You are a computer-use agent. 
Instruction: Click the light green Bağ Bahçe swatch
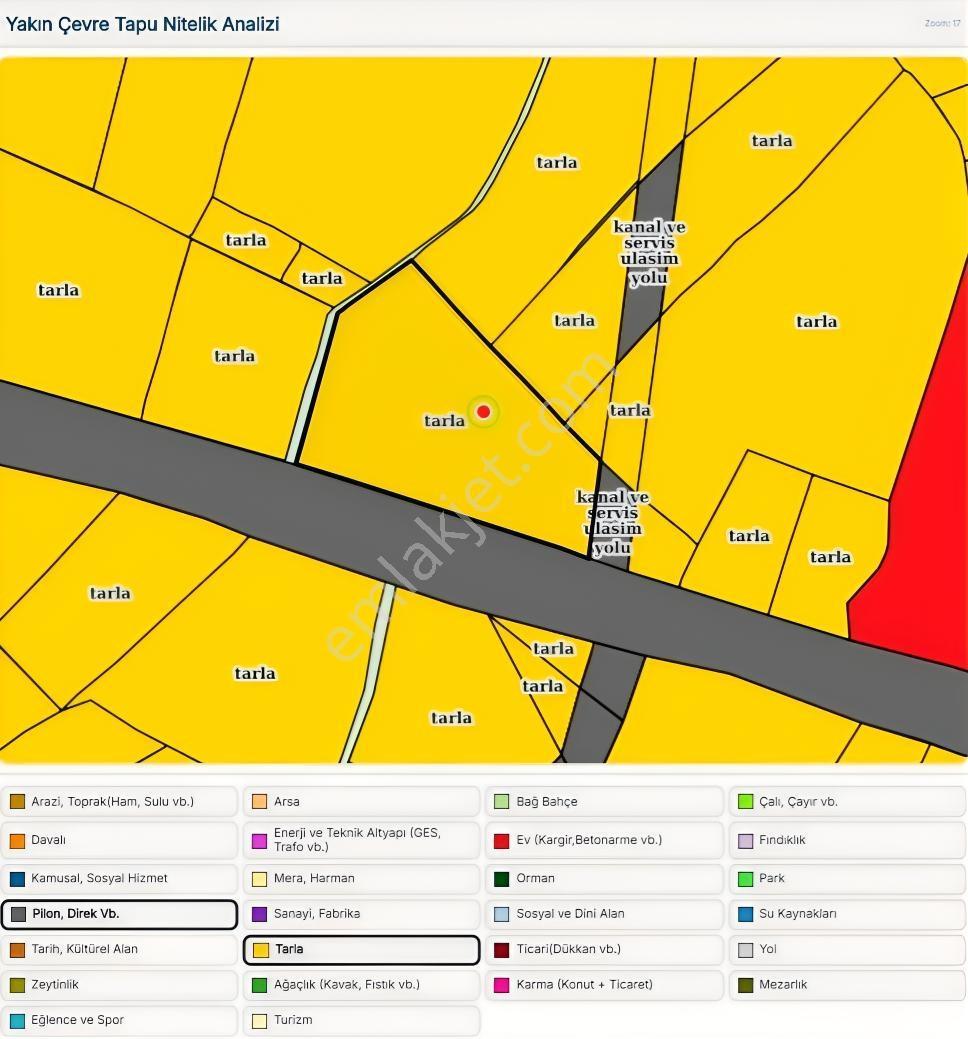tap(502, 802)
